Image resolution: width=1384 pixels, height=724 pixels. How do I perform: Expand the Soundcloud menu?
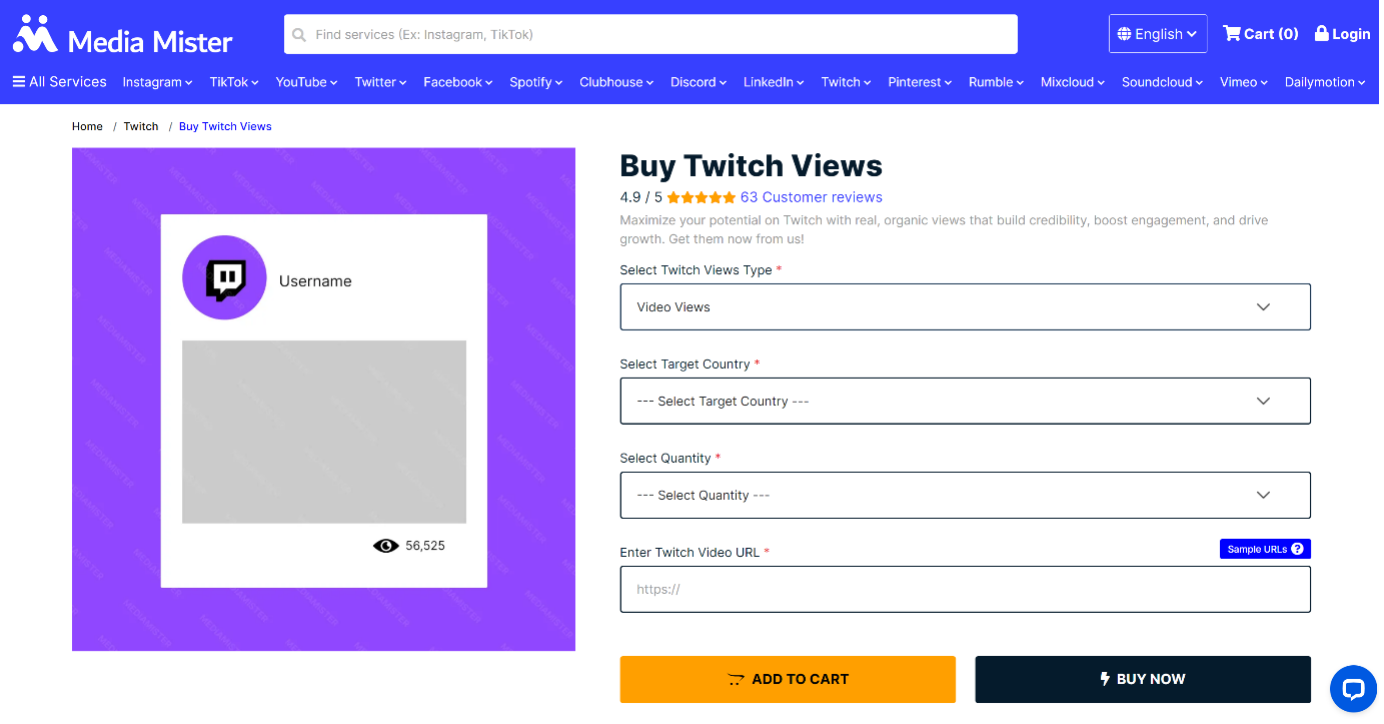tap(1162, 82)
